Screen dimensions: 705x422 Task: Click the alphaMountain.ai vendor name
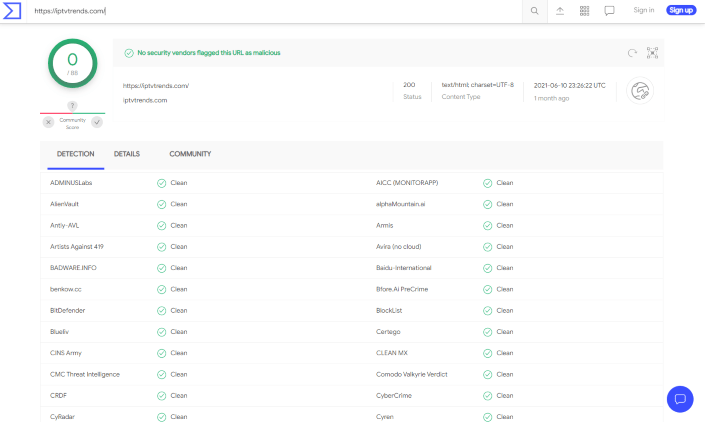(401, 204)
